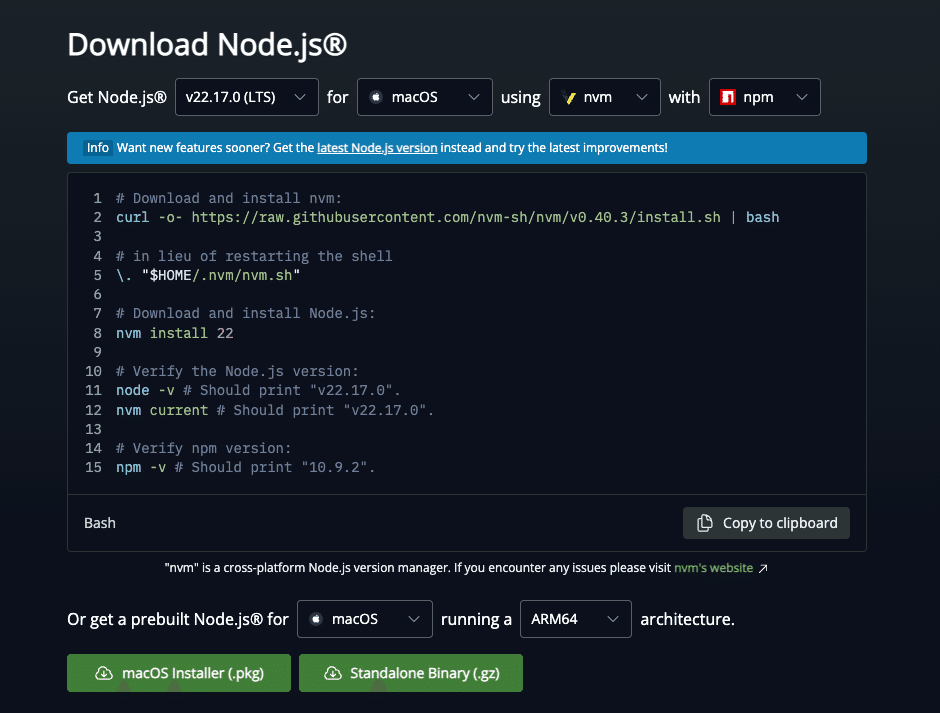Click the curl install command on line 2
This screenshot has width=940, height=713.
447,217
